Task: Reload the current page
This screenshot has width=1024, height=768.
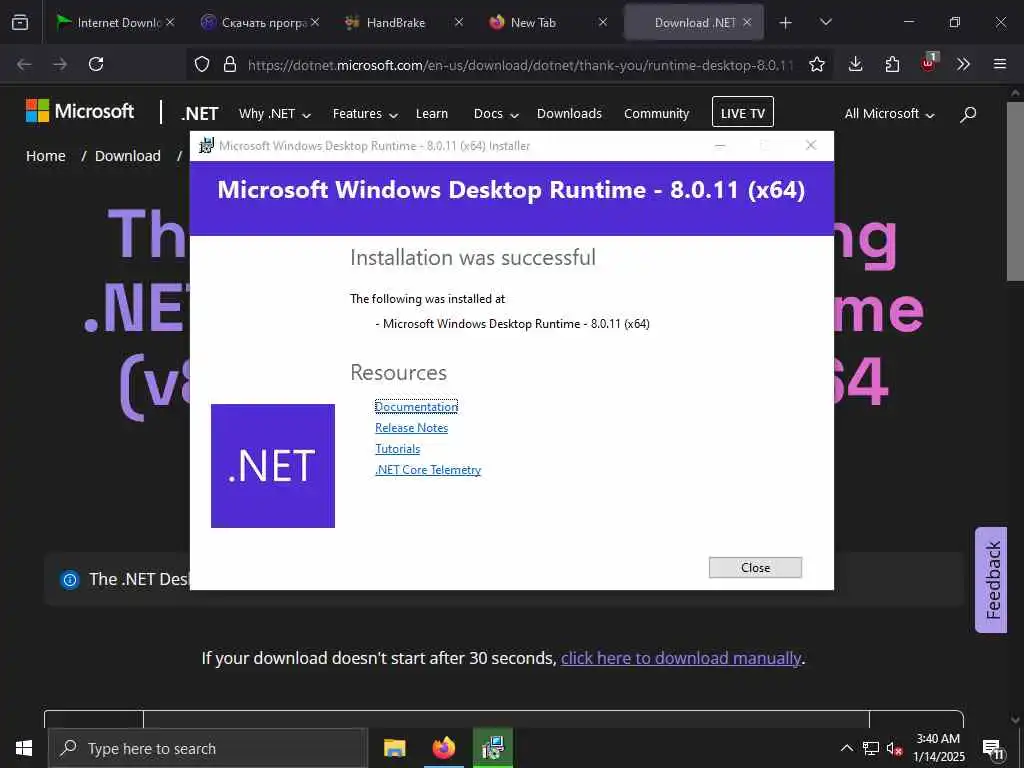Action: (x=96, y=64)
